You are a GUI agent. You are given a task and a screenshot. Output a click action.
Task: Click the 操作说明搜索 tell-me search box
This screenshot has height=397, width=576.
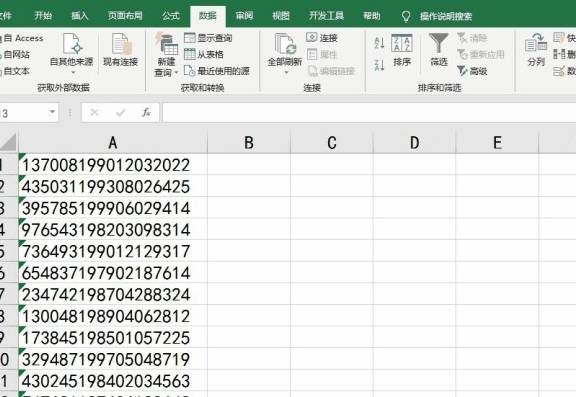click(x=446, y=17)
